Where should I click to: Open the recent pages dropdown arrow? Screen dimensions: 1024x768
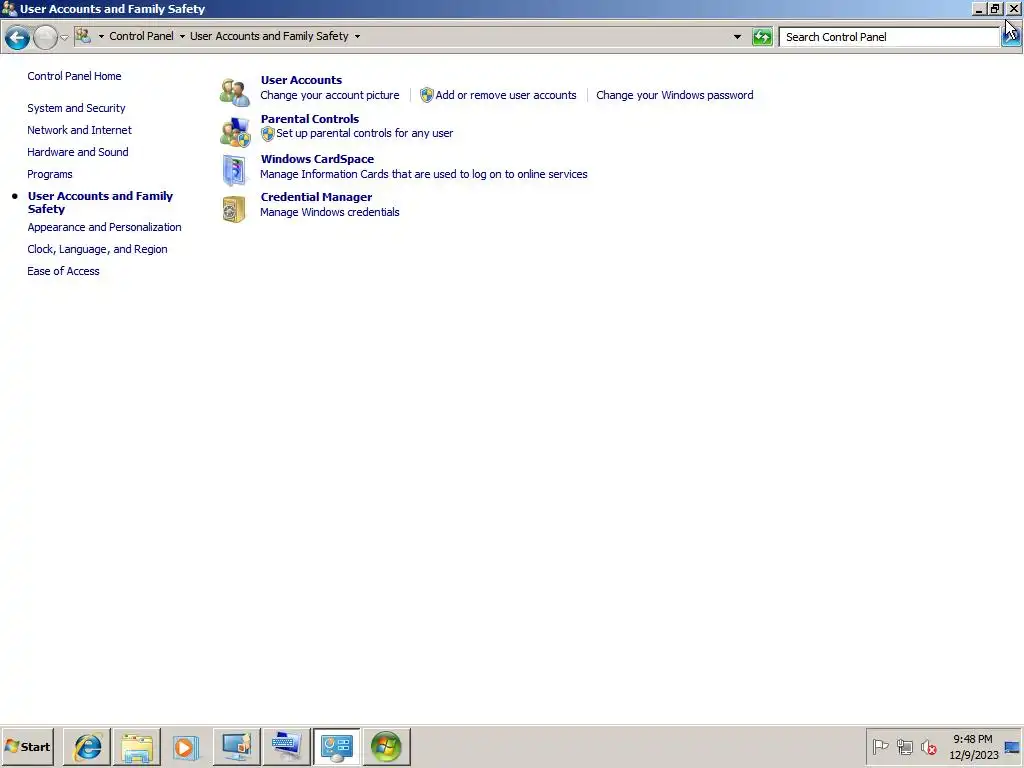pyautogui.click(x=64, y=38)
